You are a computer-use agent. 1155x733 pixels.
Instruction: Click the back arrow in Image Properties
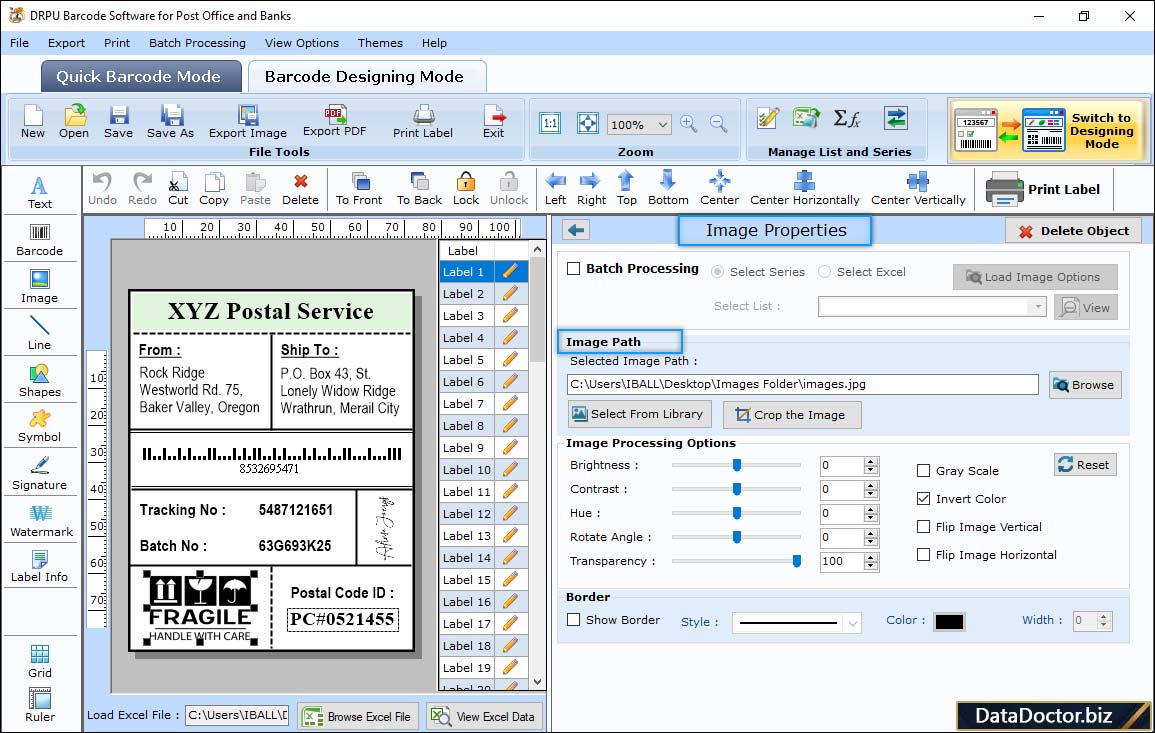pyautogui.click(x=577, y=231)
